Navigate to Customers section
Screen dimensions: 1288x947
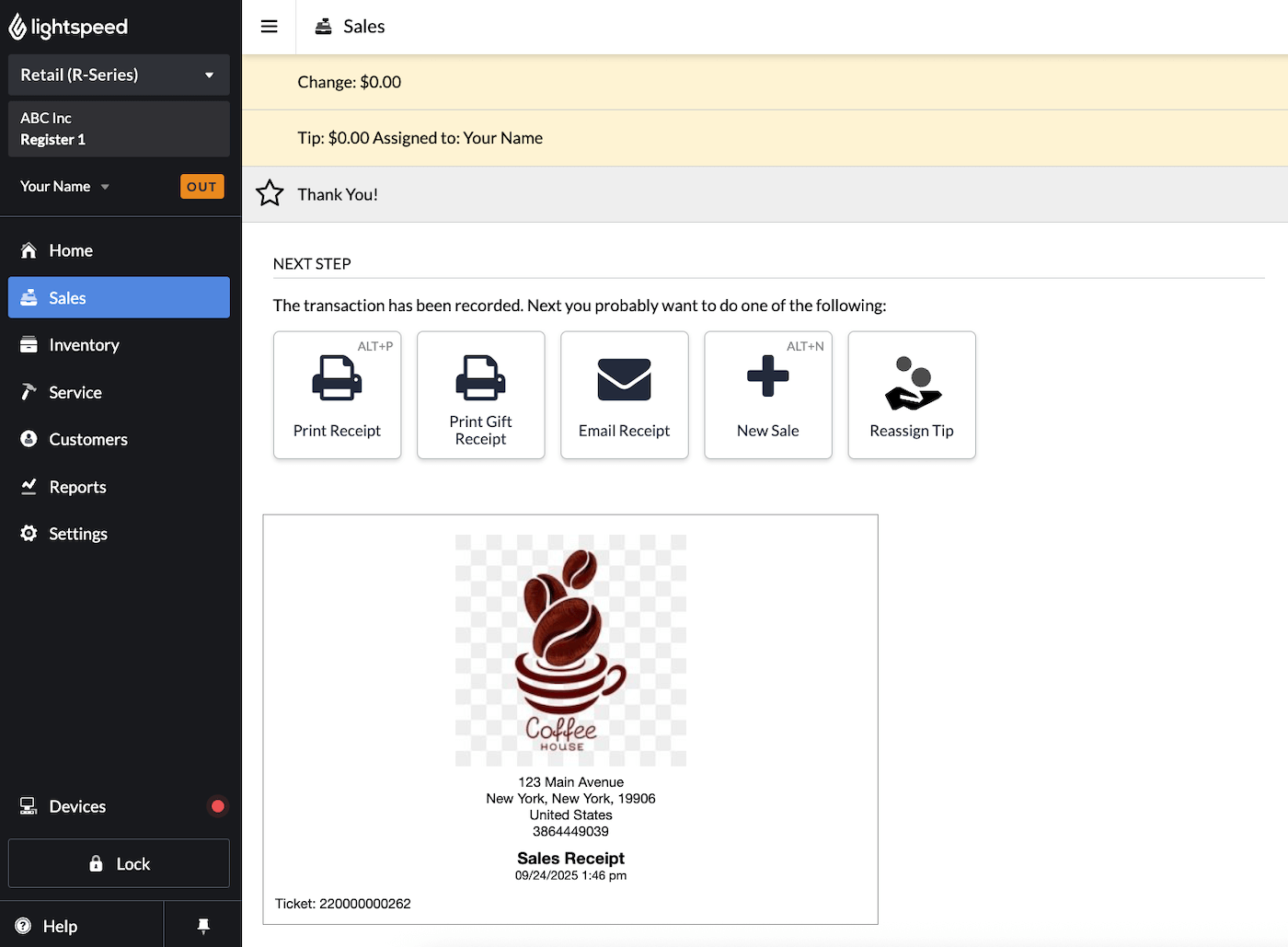tap(87, 440)
